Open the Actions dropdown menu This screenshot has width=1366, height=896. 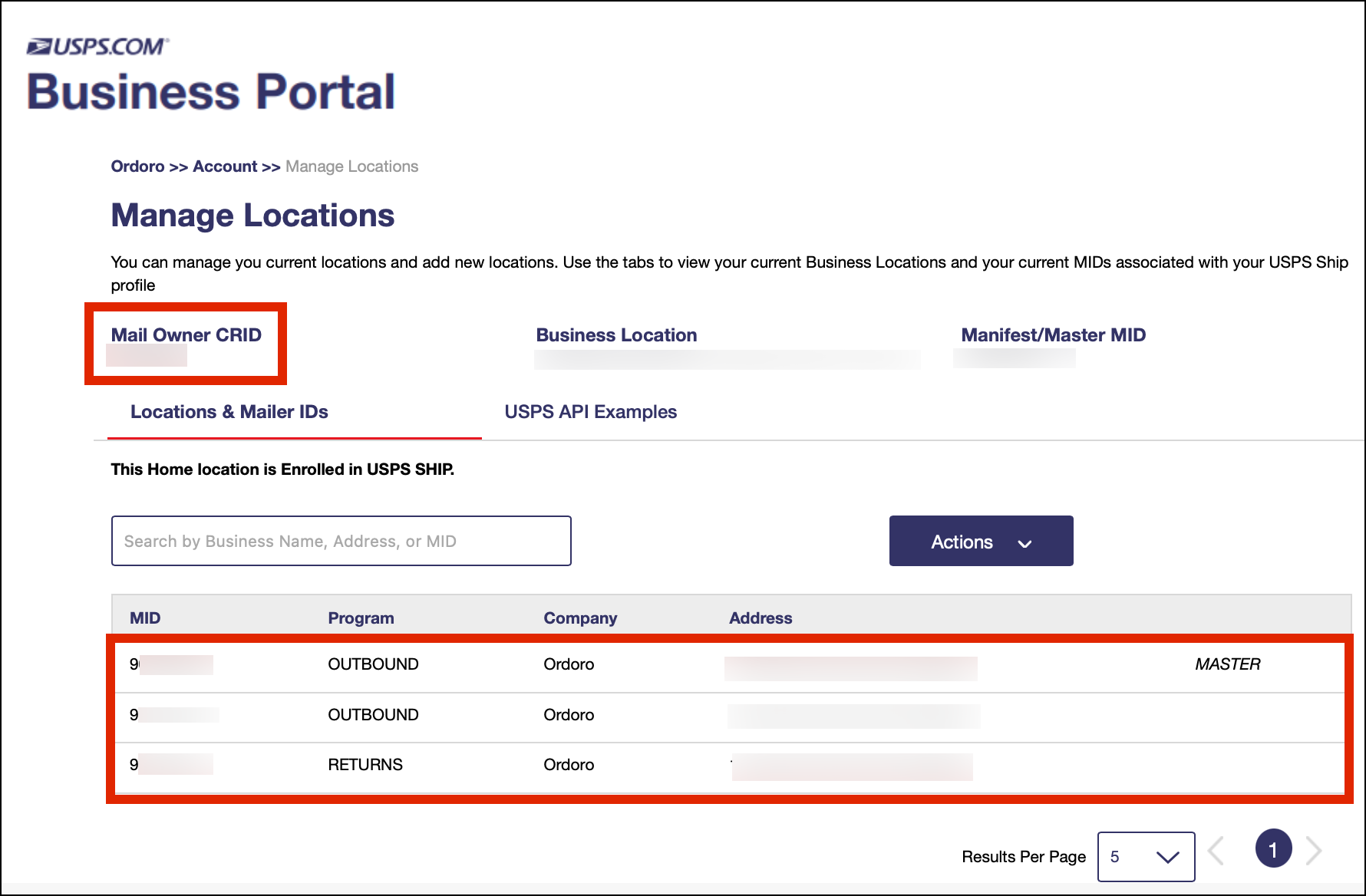pyautogui.click(x=981, y=542)
